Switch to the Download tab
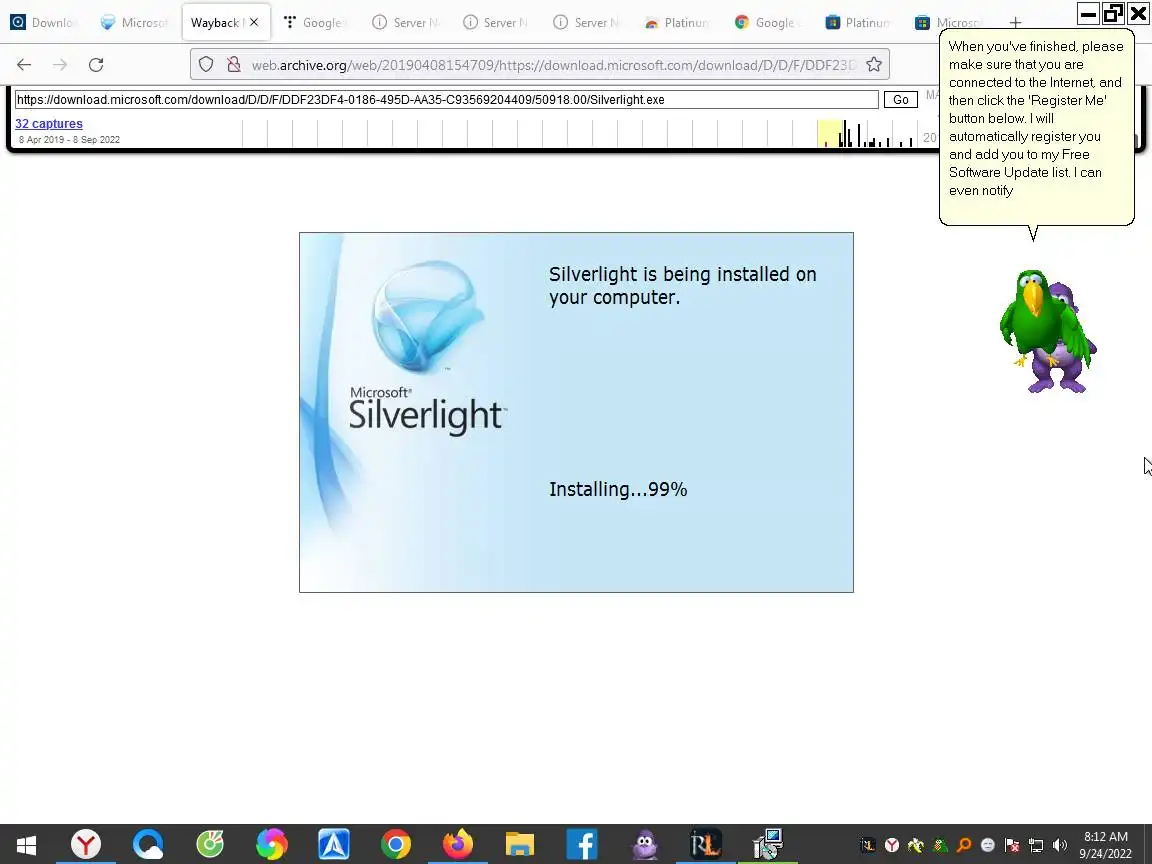 tap(45, 23)
